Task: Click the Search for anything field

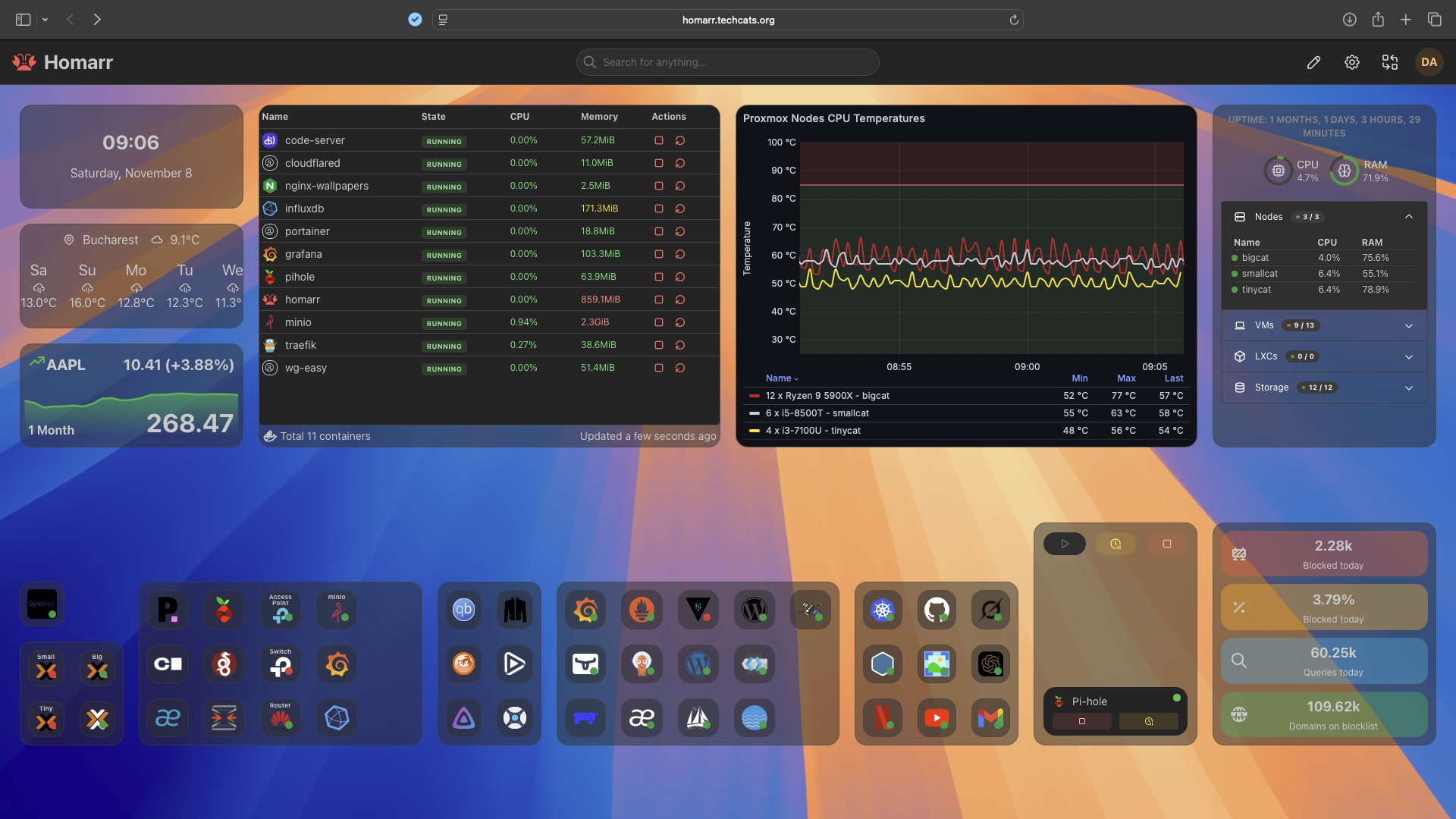Action: tap(726, 62)
